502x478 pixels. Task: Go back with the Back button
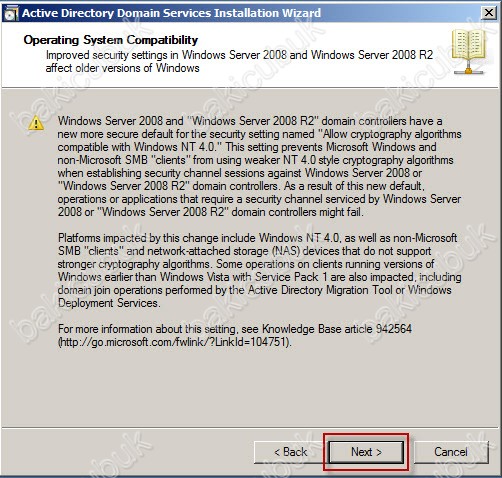(290, 452)
